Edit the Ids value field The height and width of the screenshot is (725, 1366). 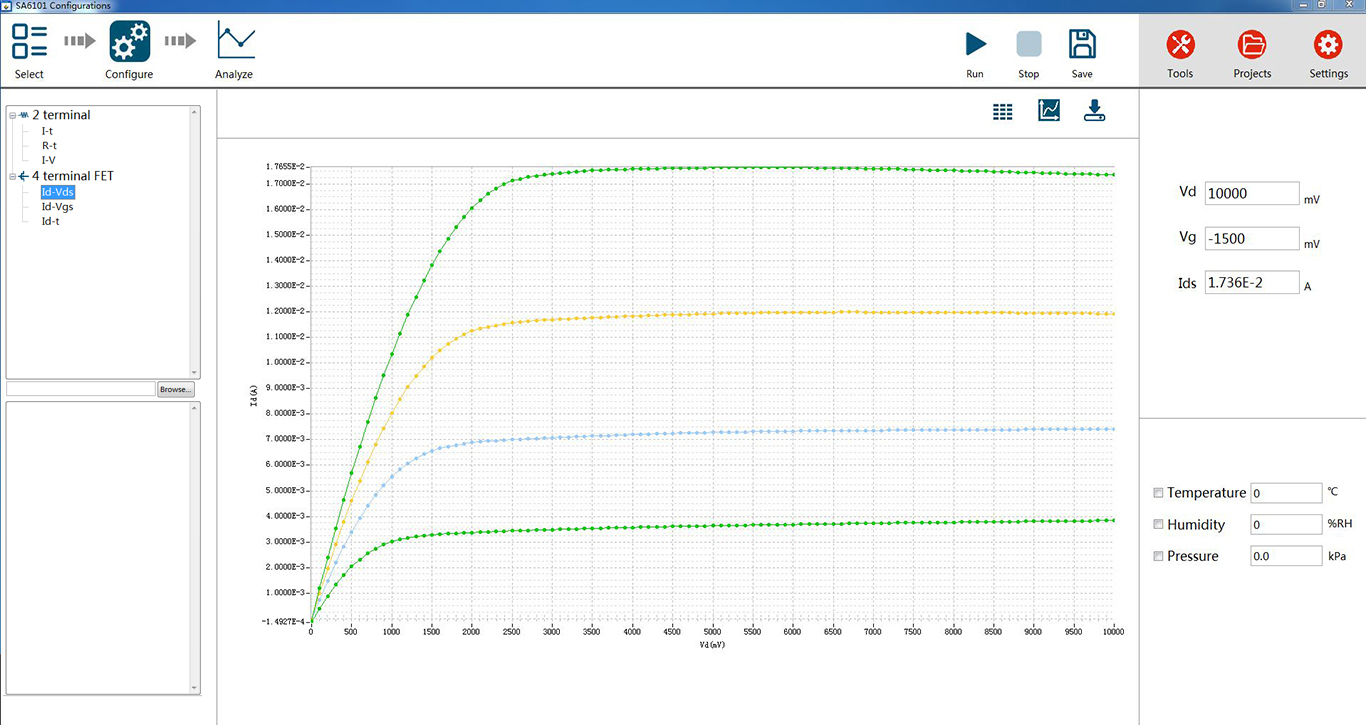click(x=1252, y=283)
